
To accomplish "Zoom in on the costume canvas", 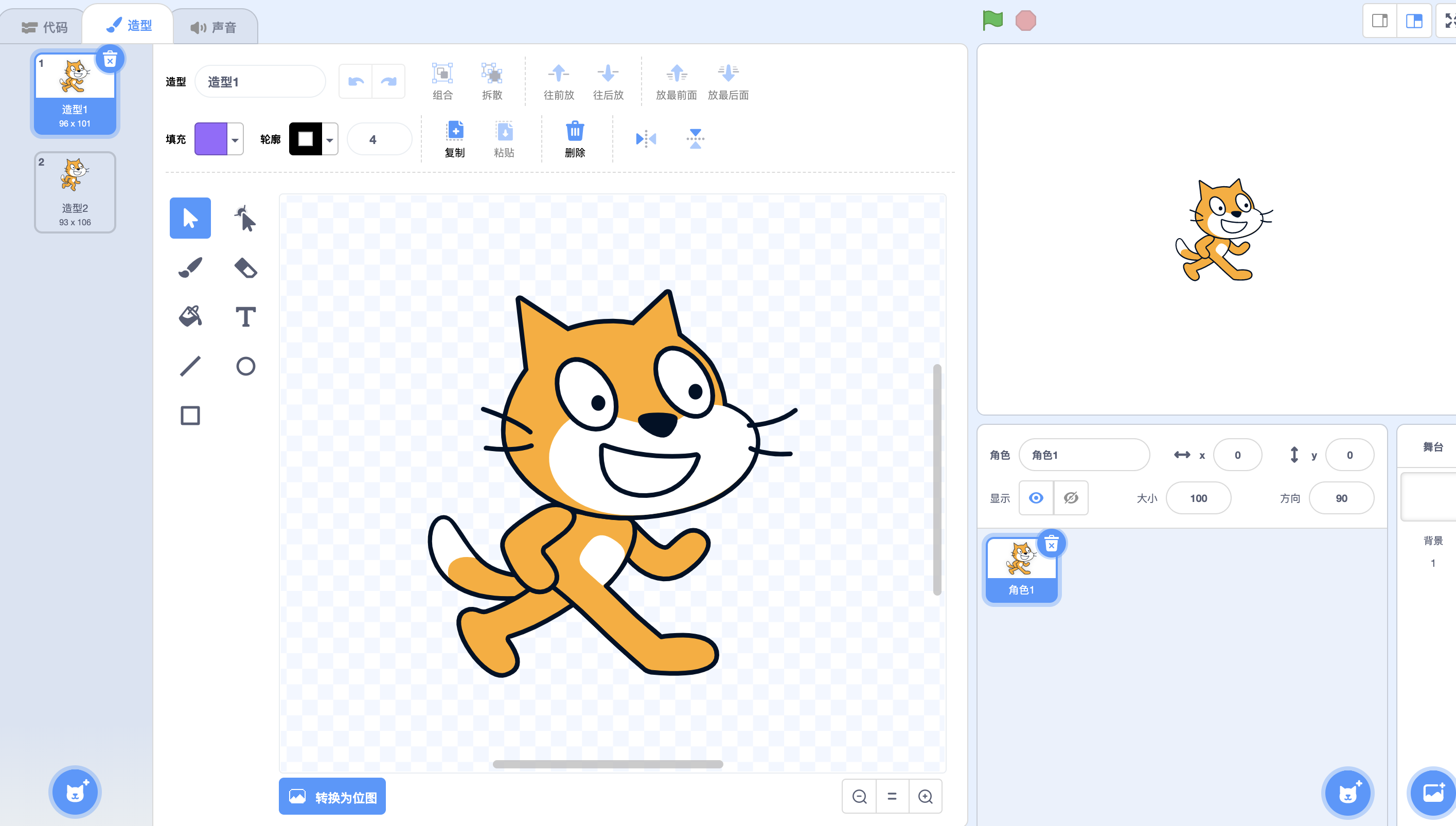I will [x=926, y=797].
